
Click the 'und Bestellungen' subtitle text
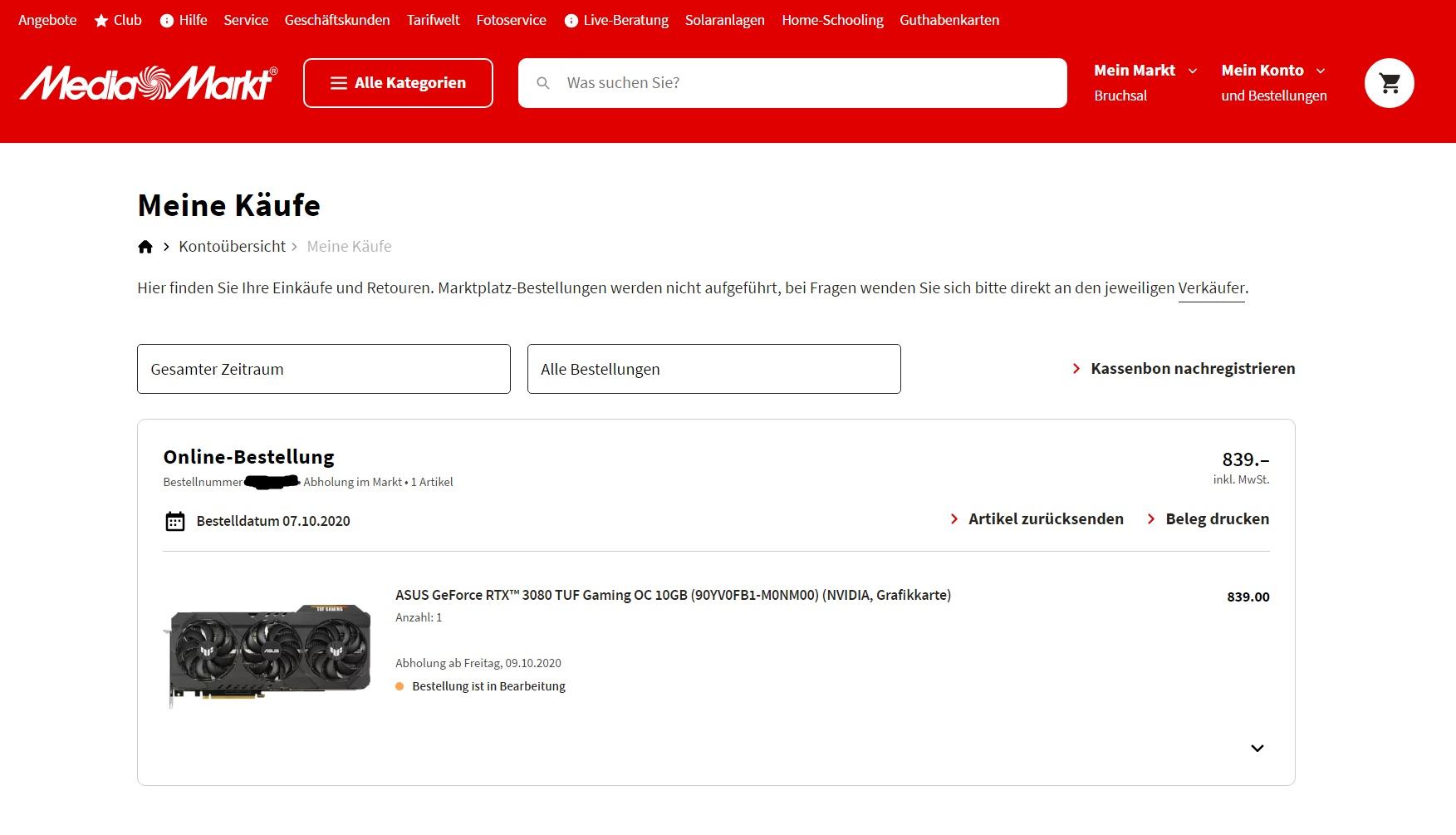tap(1274, 96)
